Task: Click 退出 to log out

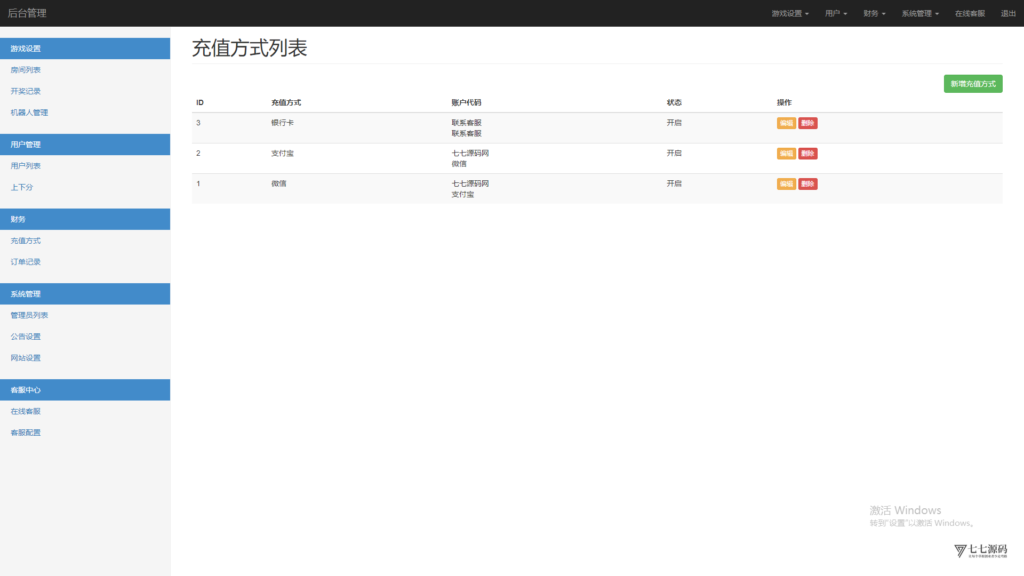Action: 1008,14
